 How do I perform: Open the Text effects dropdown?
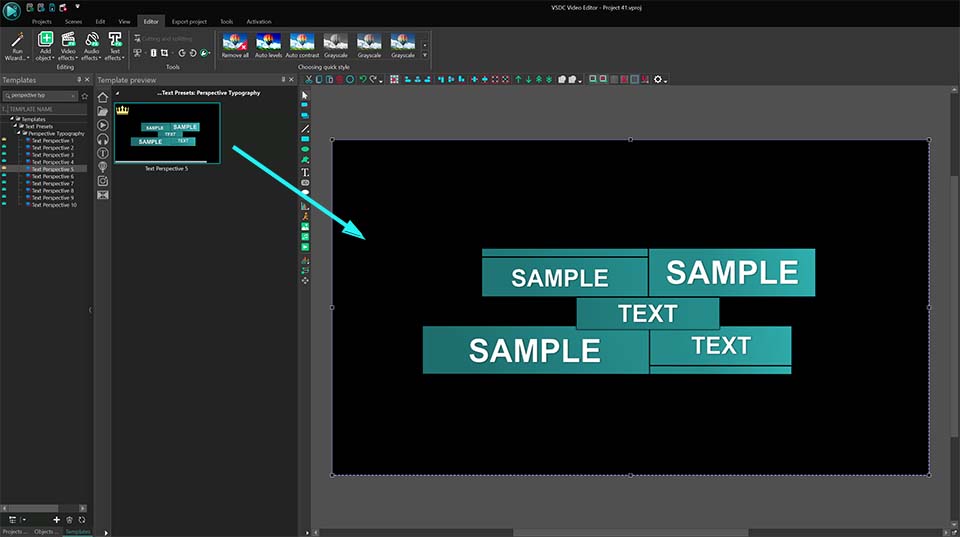(x=114, y=47)
